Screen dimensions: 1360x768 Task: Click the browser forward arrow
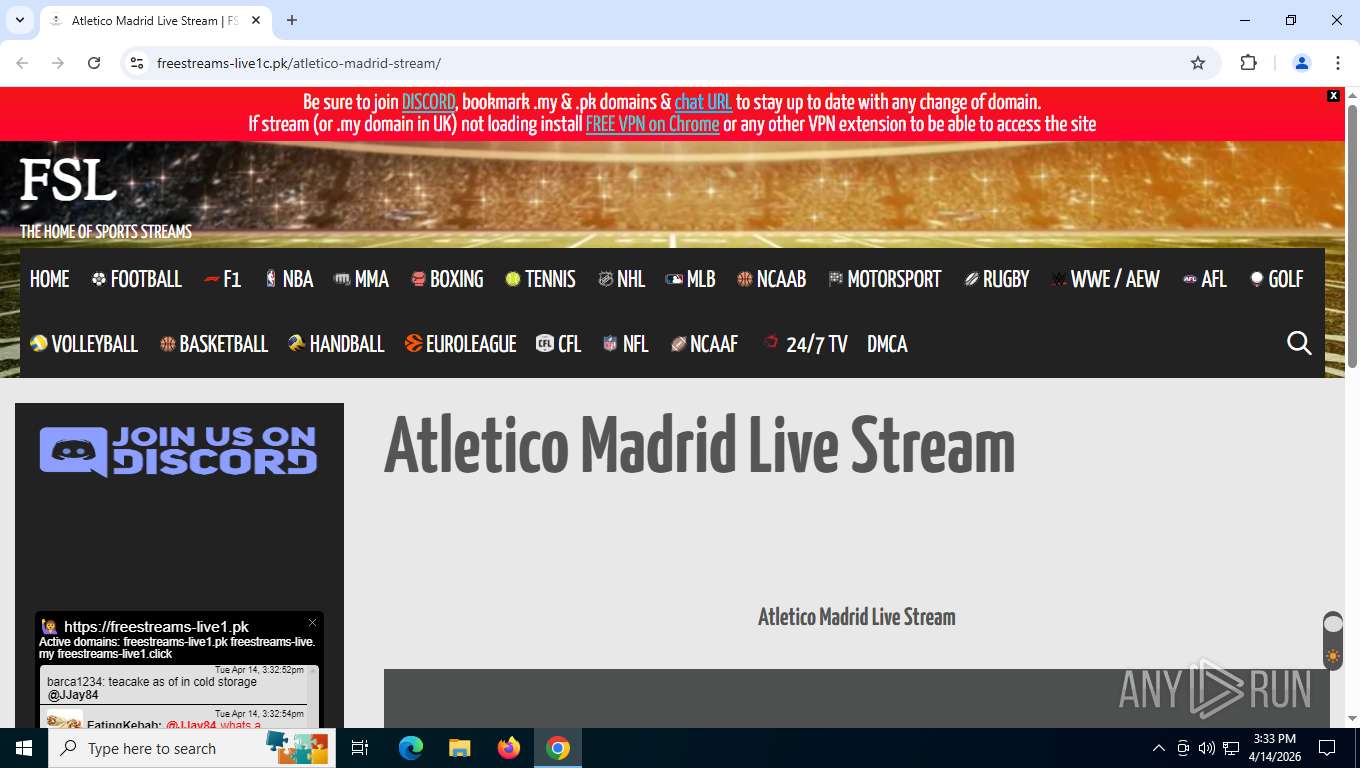coord(58,63)
